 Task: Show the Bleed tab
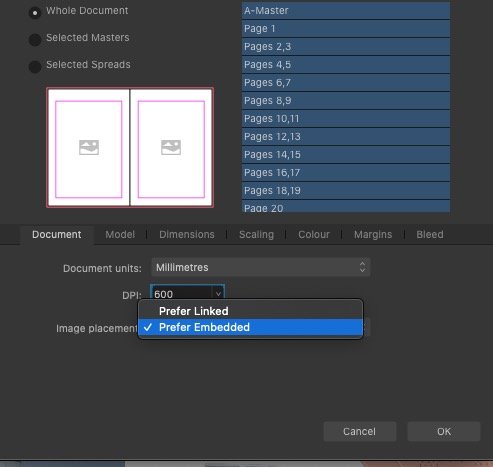pyautogui.click(x=430, y=235)
